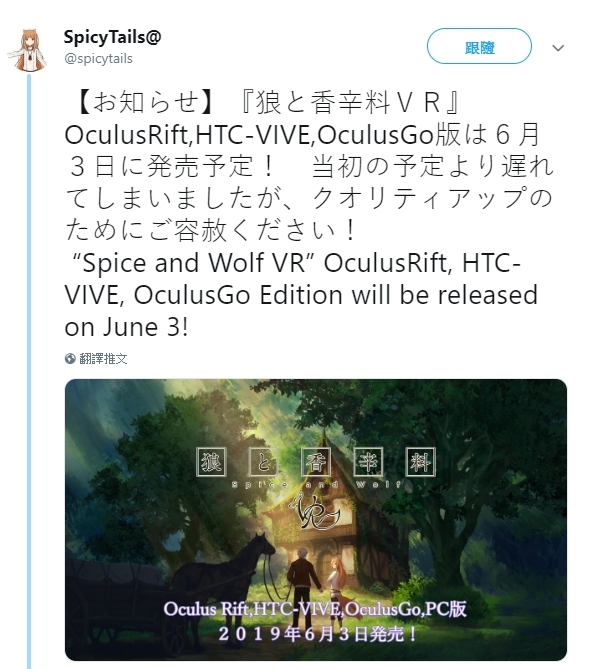Click the English "Spice and Wolf VR" tweet text

(301, 295)
